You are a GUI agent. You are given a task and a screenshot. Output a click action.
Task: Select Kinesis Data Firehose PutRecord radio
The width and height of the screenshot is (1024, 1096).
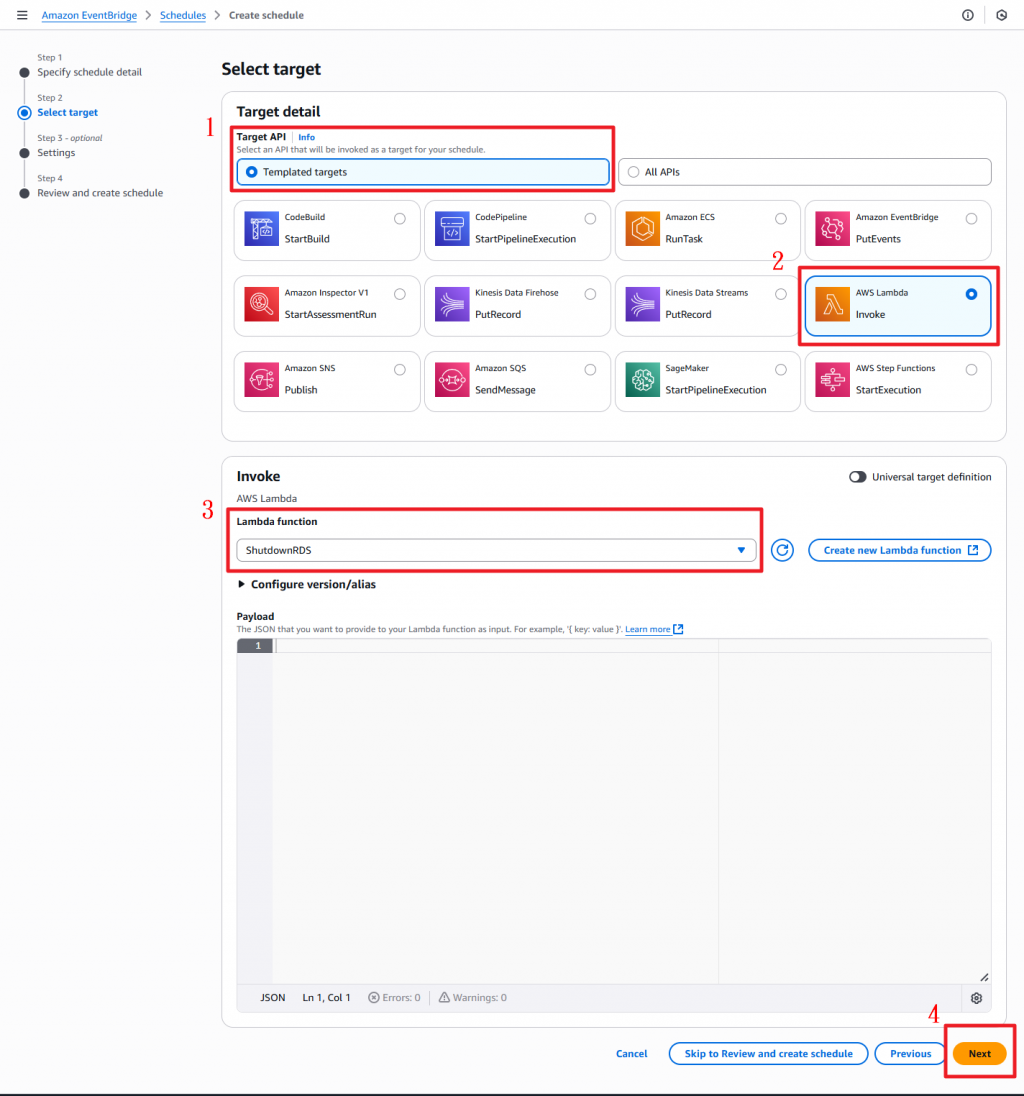[591, 294]
